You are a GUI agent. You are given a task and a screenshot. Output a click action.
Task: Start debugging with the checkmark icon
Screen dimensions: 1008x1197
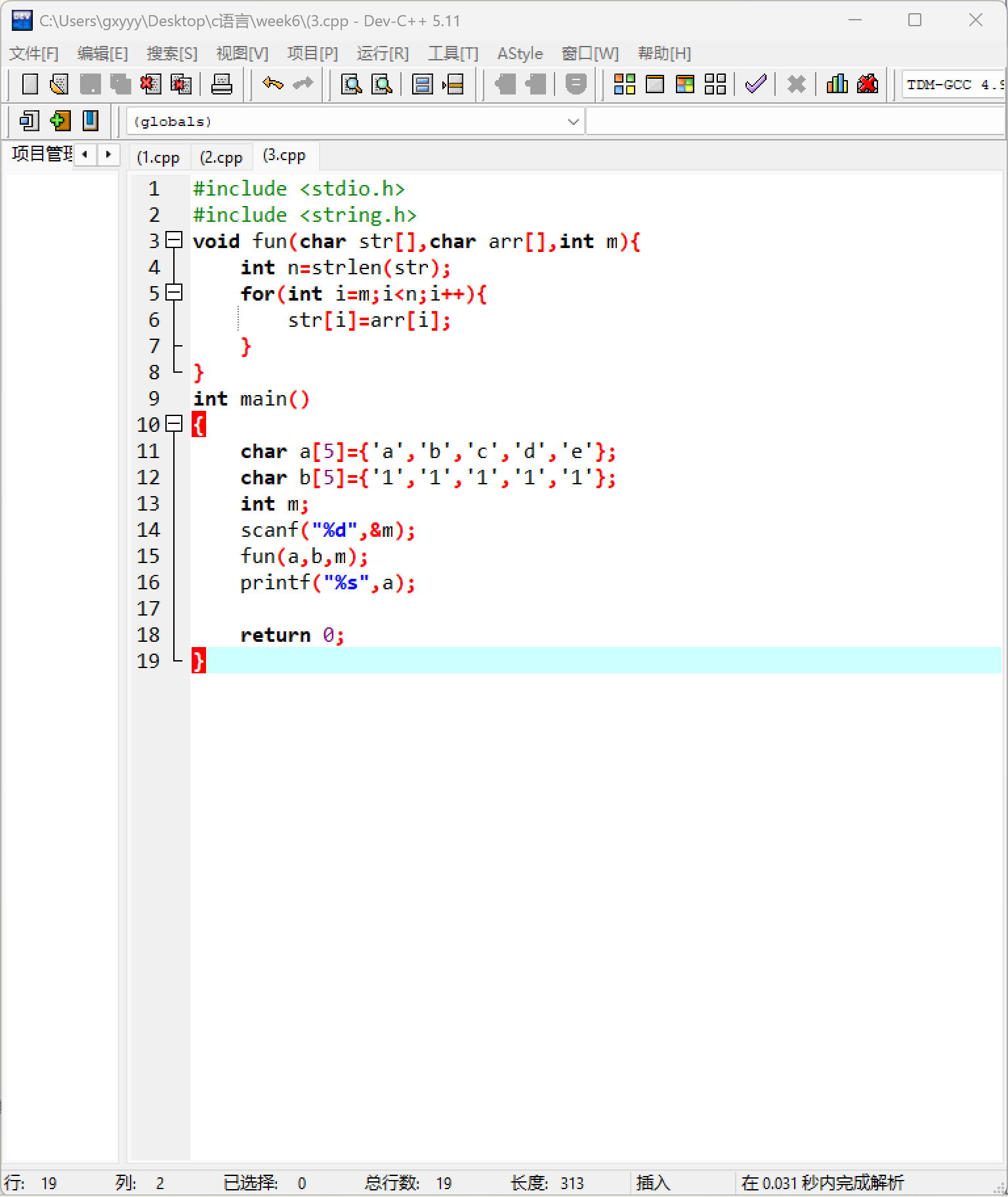click(755, 84)
